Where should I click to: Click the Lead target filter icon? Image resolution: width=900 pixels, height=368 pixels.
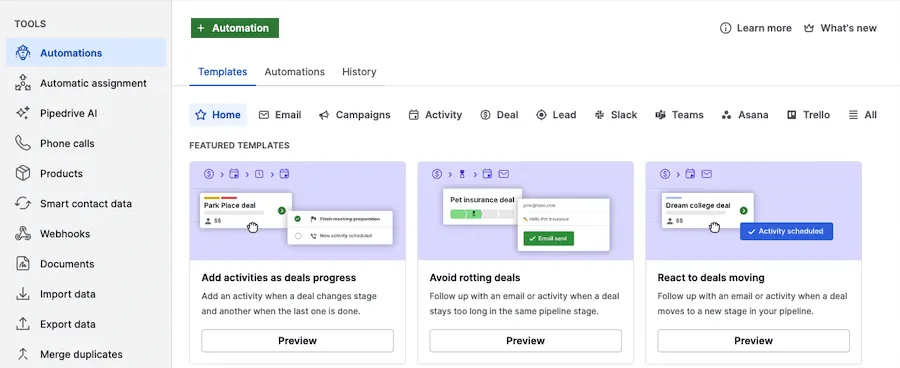click(x=541, y=115)
